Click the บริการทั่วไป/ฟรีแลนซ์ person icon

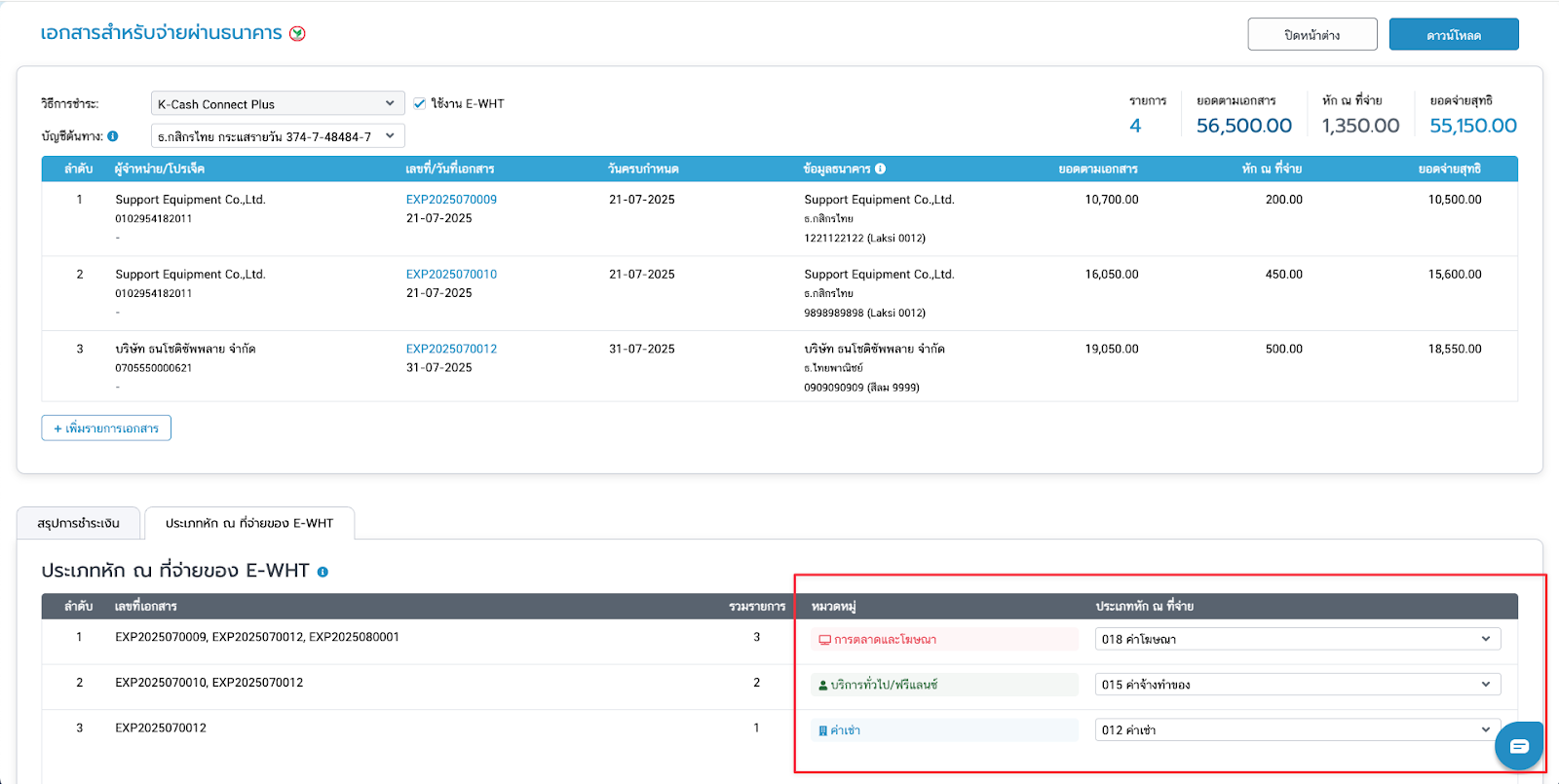pyautogui.click(x=823, y=685)
